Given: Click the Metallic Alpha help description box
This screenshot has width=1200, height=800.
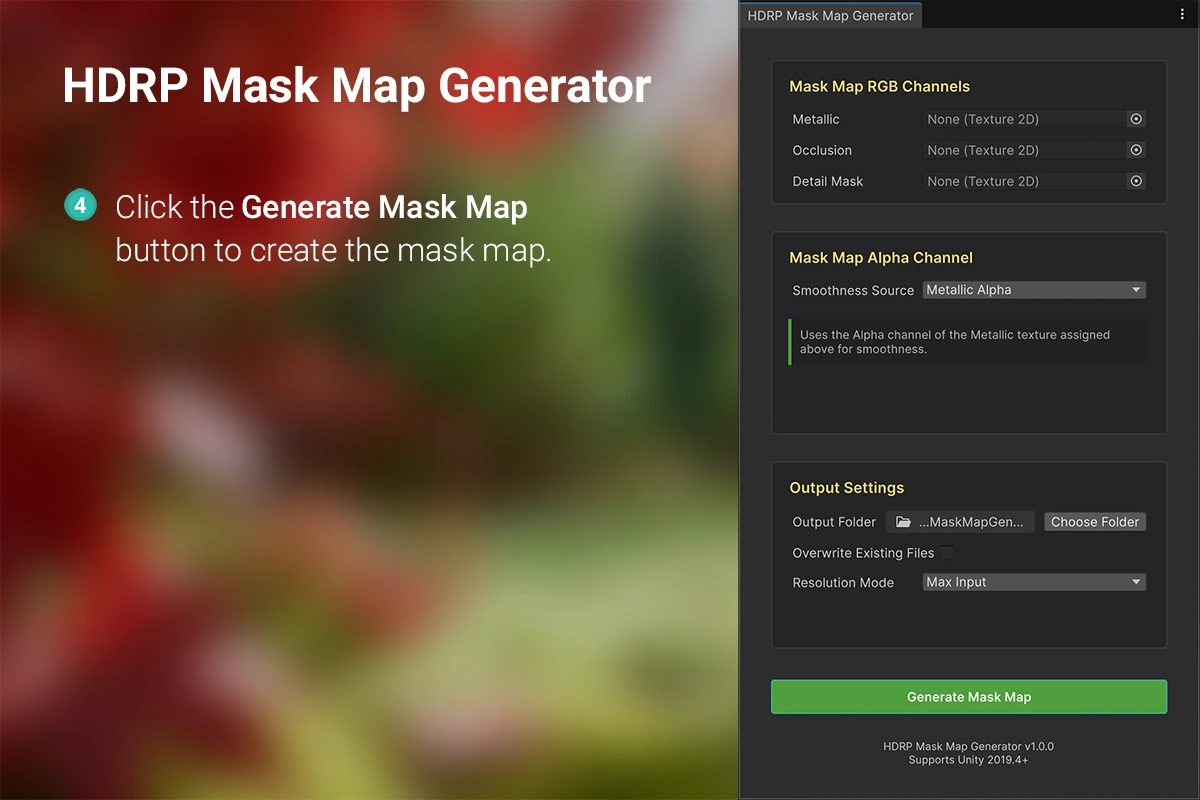Looking at the screenshot, I should [x=968, y=342].
